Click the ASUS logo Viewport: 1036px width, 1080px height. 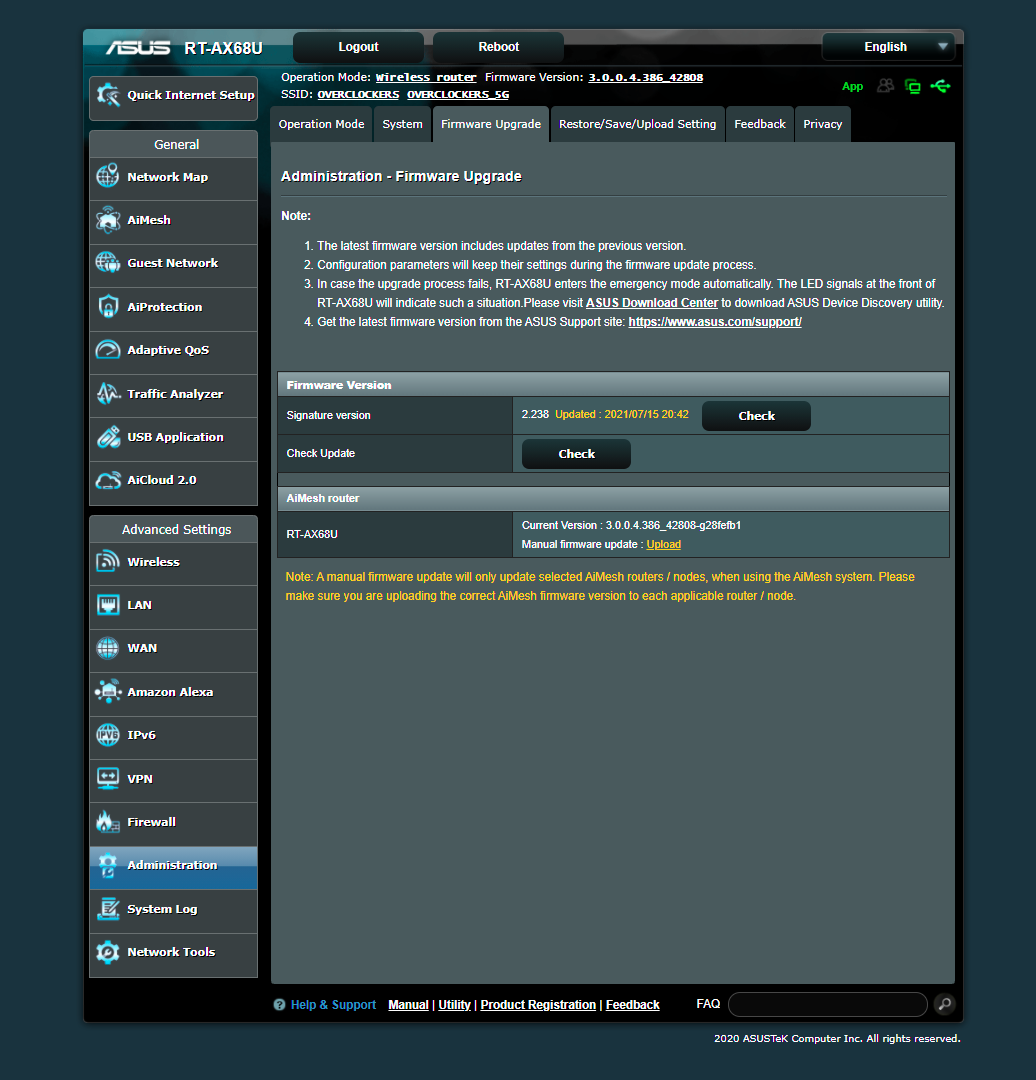tap(138, 48)
